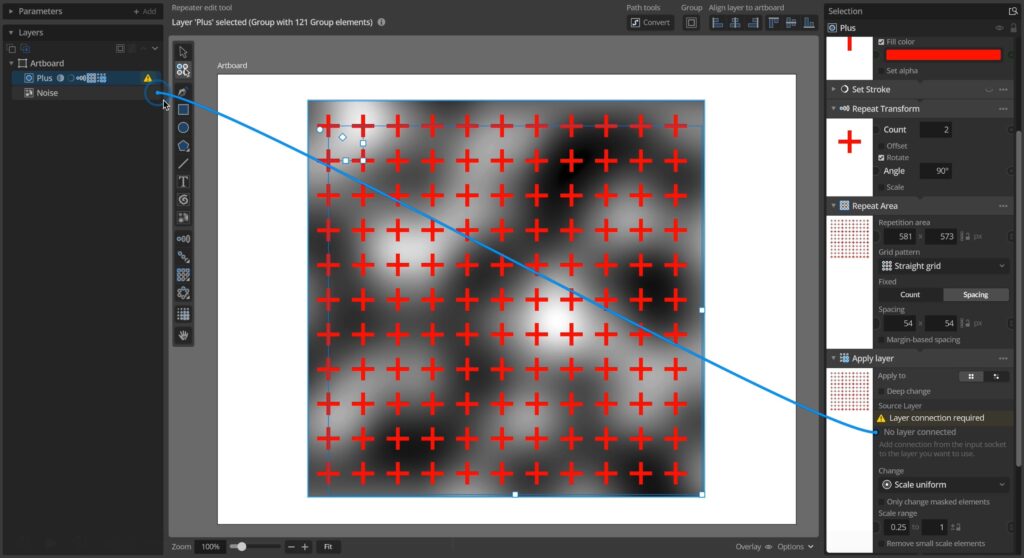This screenshot has height=558, width=1024.
Task: Click the Group layers icon
Action: 690,22
